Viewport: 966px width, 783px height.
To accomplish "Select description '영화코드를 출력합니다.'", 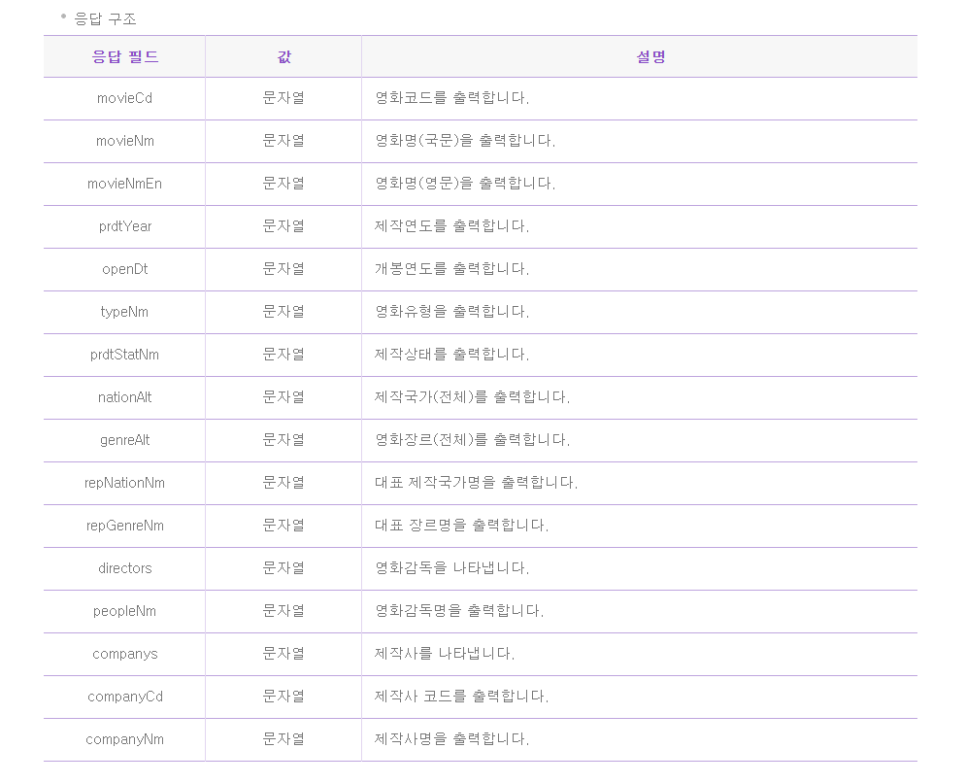I will coord(452,98).
